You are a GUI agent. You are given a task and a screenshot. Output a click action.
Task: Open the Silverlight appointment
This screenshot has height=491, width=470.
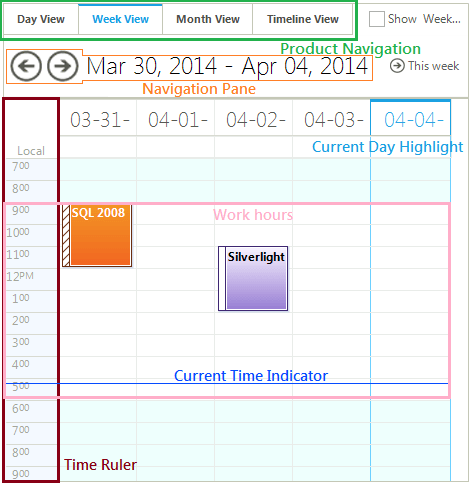[x=253, y=279]
